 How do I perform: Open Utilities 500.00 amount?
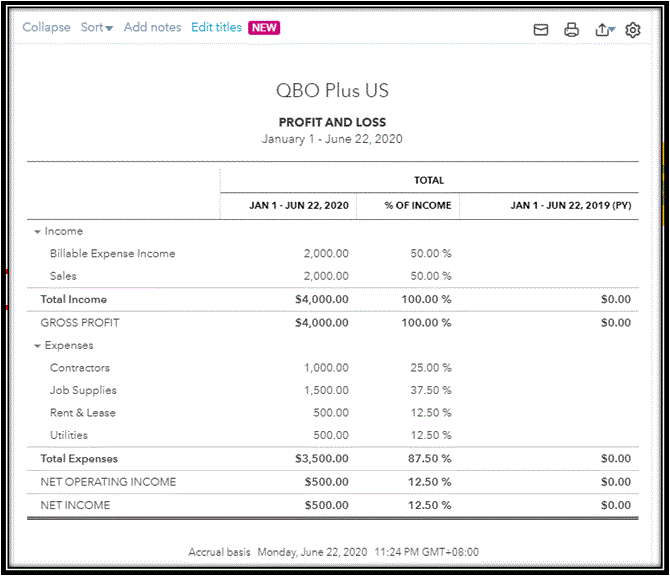point(331,435)
